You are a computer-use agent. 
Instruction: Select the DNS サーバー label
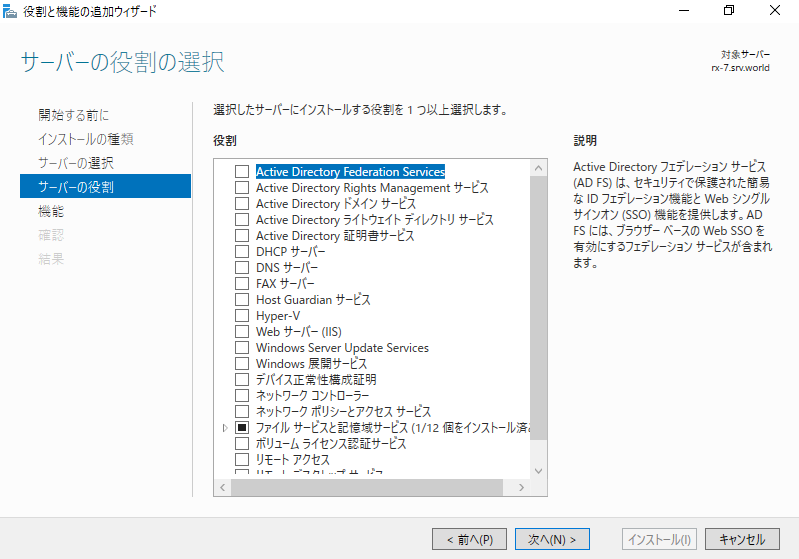[286, 268]
